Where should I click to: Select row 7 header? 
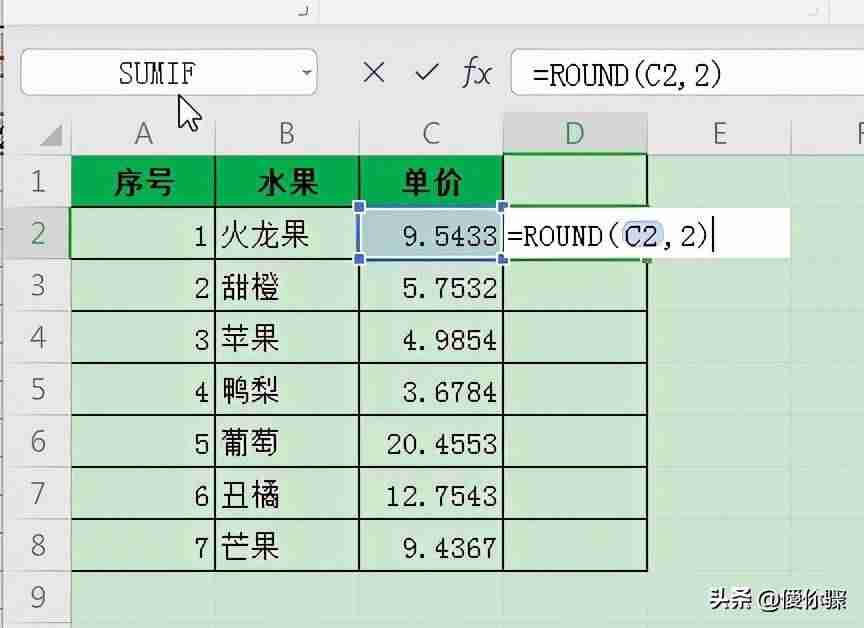click(x=37, y=492)
